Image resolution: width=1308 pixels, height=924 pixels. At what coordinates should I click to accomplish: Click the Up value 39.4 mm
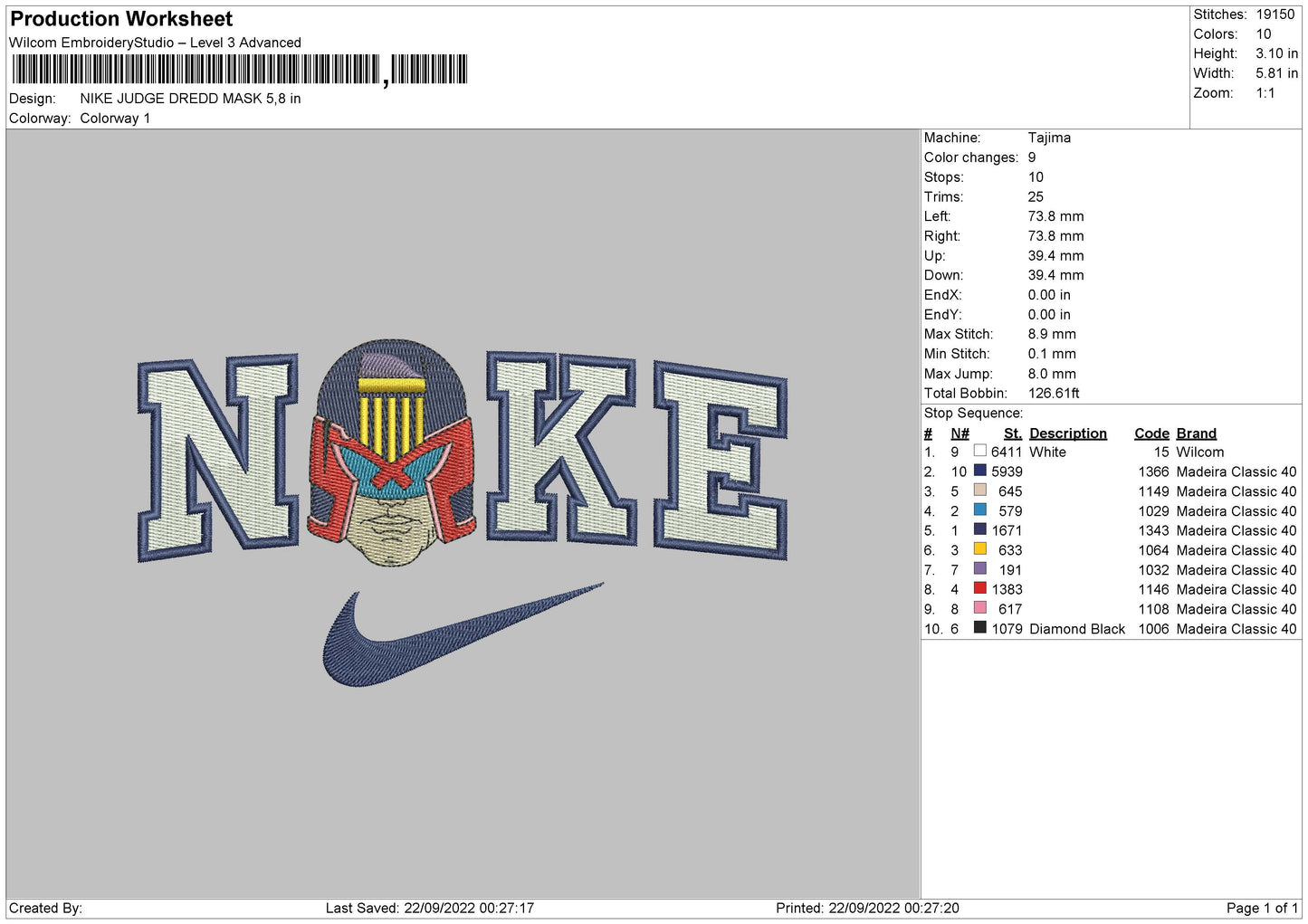point(1055,255)
